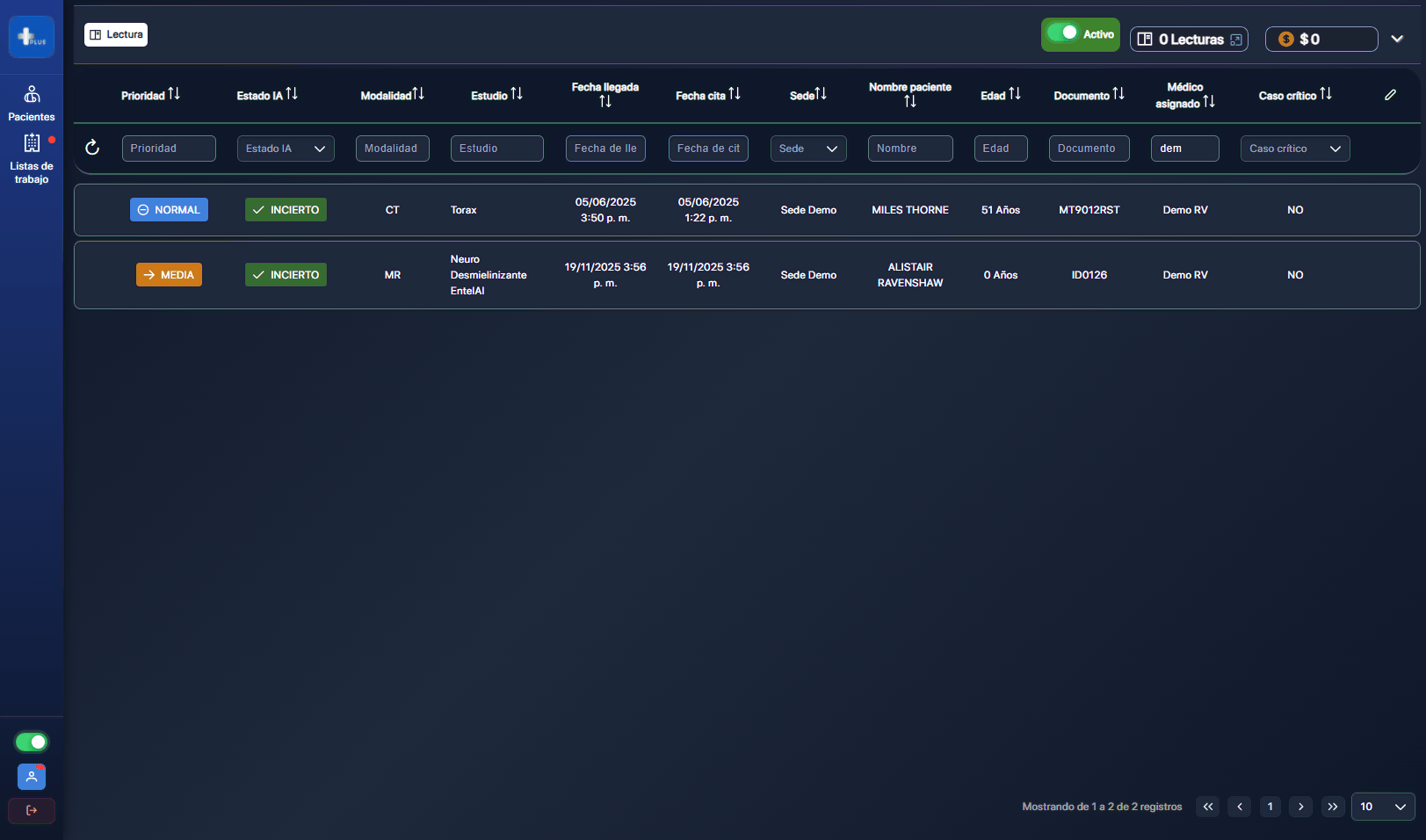Click the Nombre filter field
Image resolution: width=1426 pixels, height=840 pixels.
(910, 148)
